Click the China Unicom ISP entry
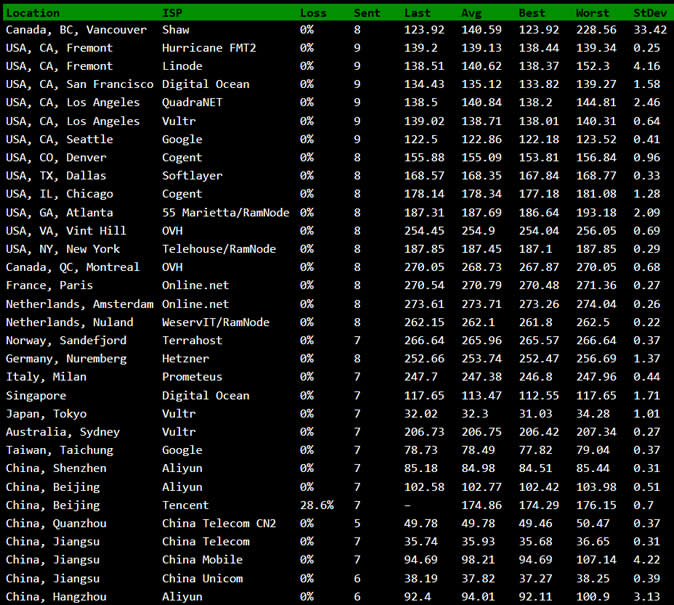674x605 pixels. pos(202,578)
